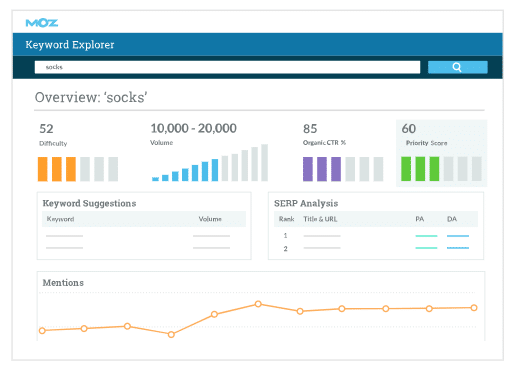Select the SERP result ranked 1
The image size is (519, 370).
pos(376,236)
